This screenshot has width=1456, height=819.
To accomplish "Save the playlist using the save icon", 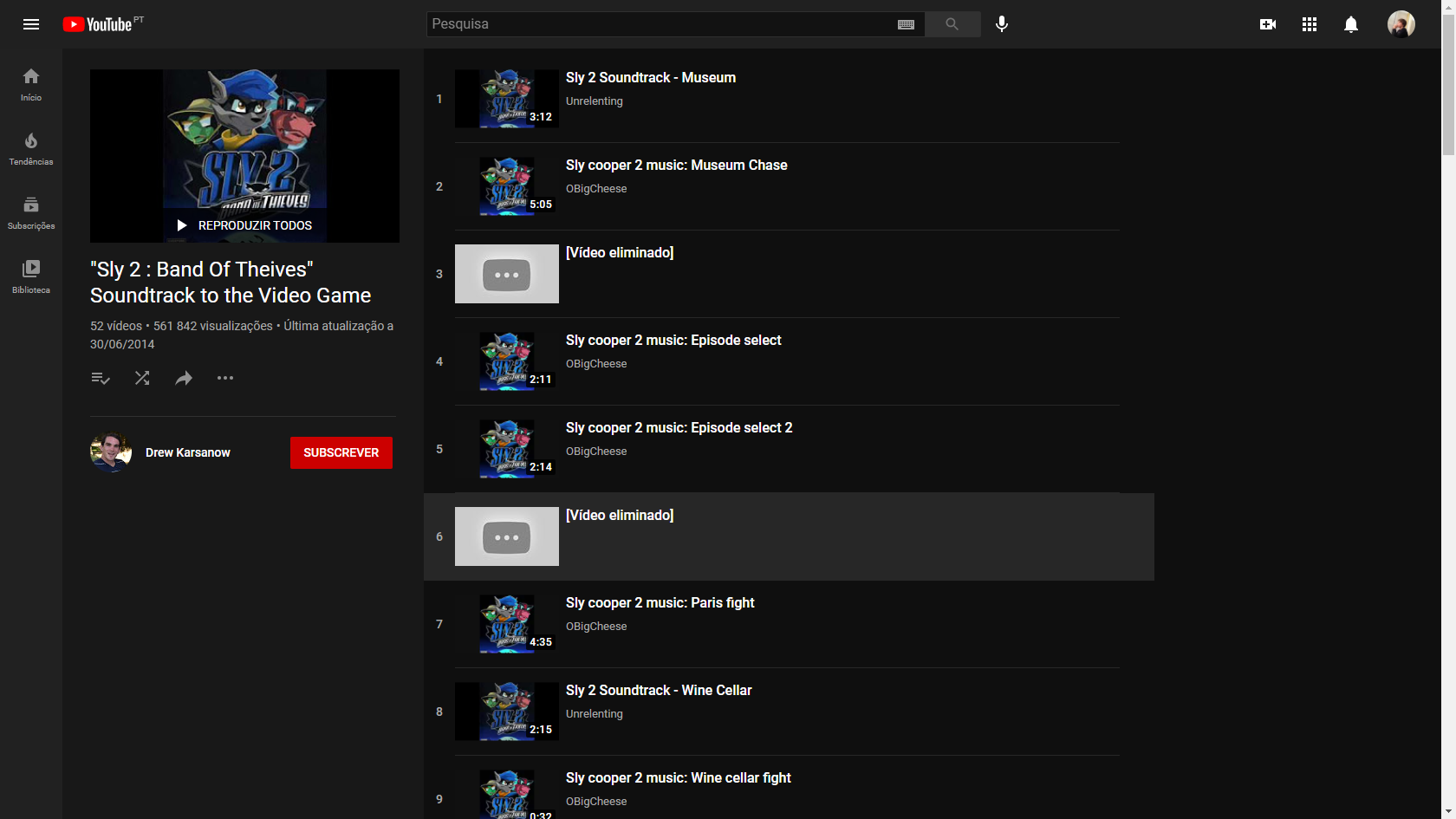I will [x=101, y=378].
